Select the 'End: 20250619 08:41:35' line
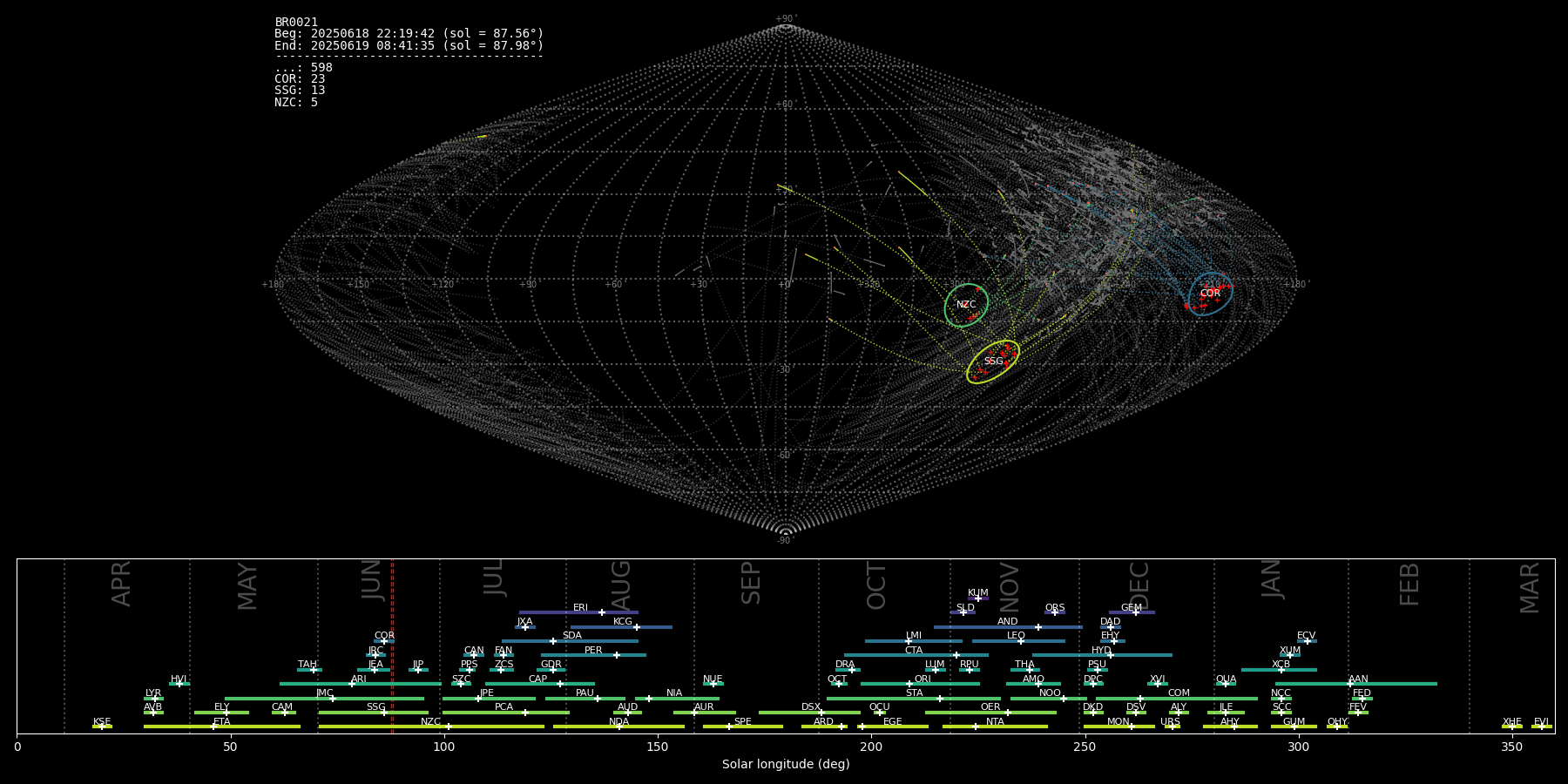 (x=409, y=45)
